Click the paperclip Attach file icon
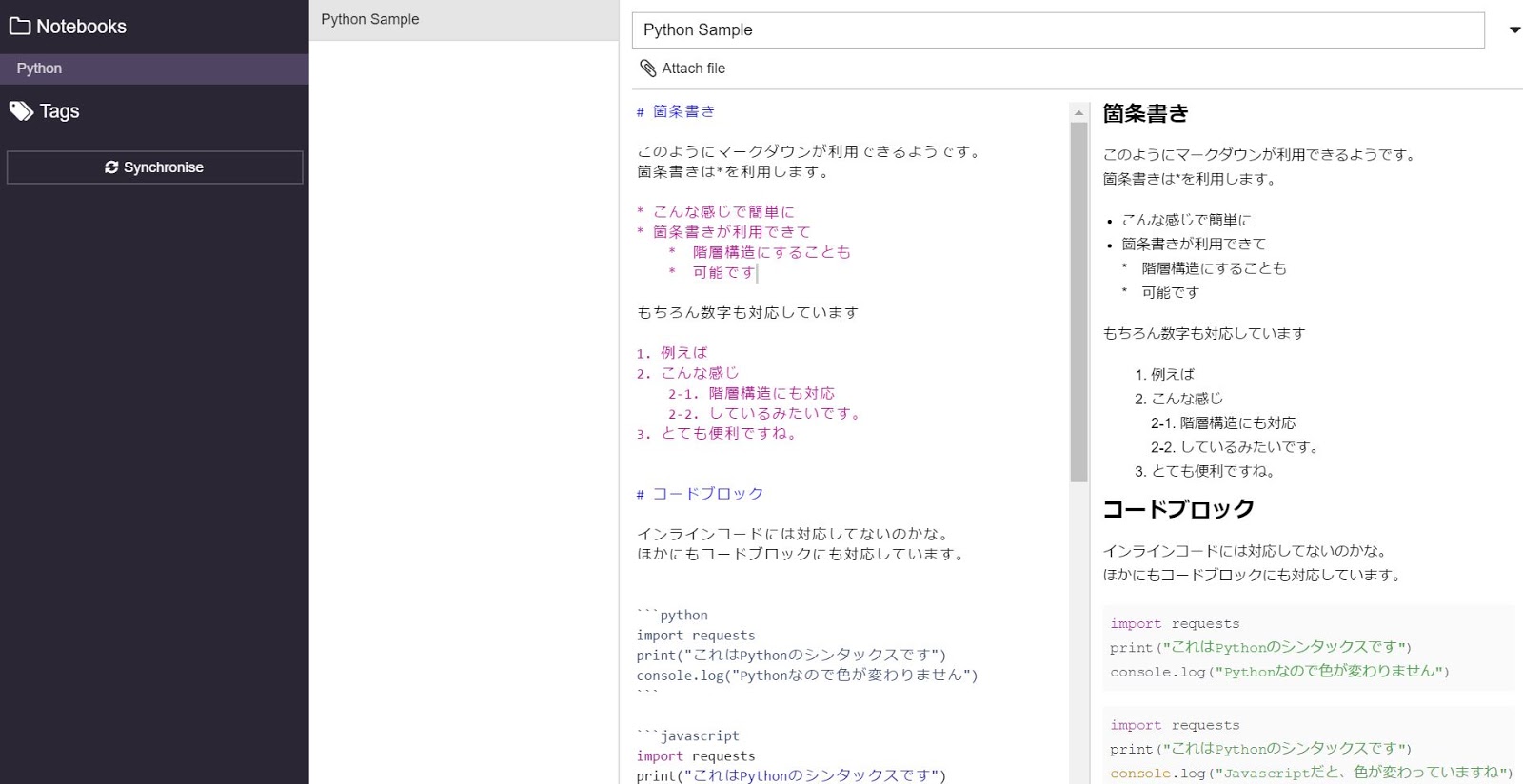The height and width of the screenshot is (784, 1523). pos(647,69)
